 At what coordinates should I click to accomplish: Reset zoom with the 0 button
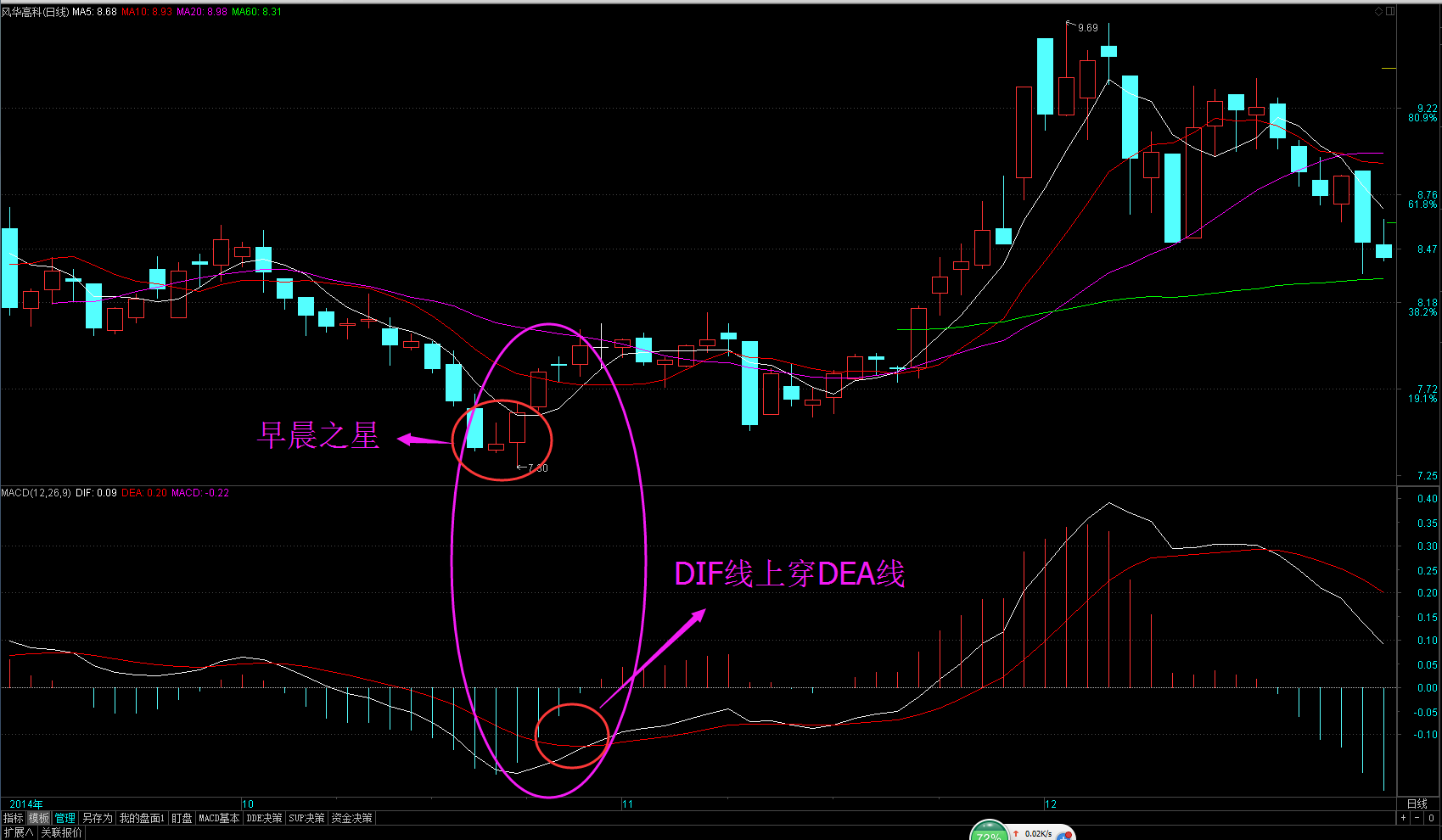click(x=1431, y=818)
